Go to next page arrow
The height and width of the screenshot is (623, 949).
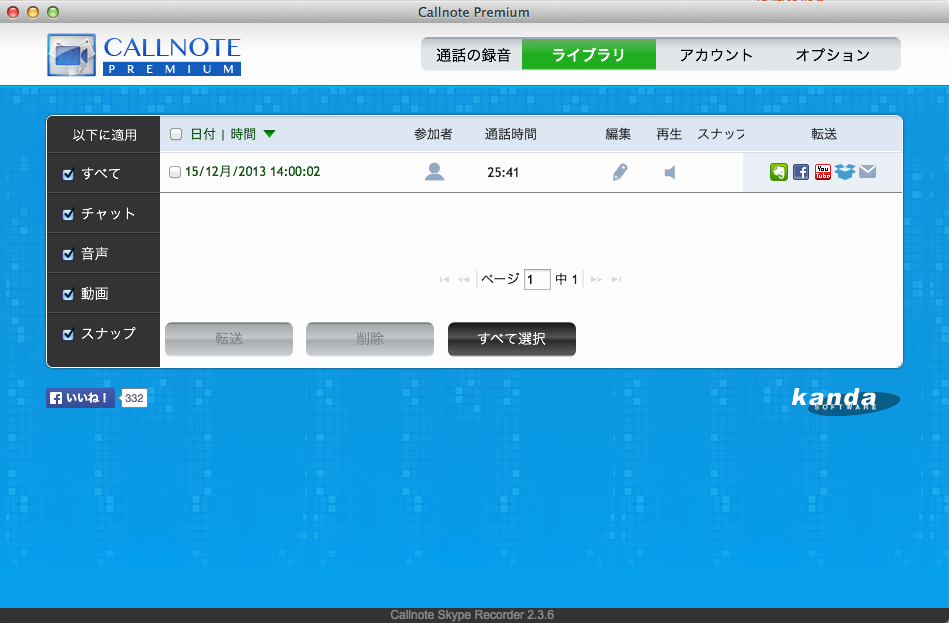tap(596, 279)
